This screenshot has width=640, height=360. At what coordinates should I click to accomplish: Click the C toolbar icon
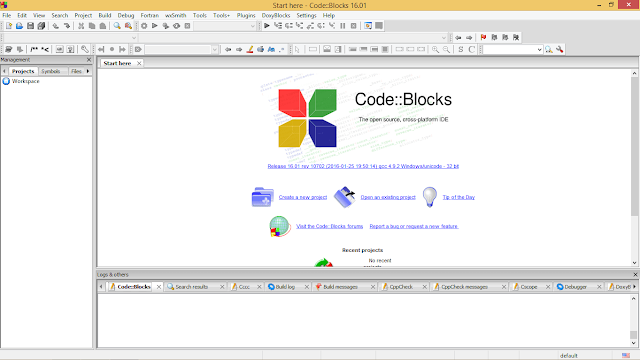pyautogui.click(x=472, y=49)
